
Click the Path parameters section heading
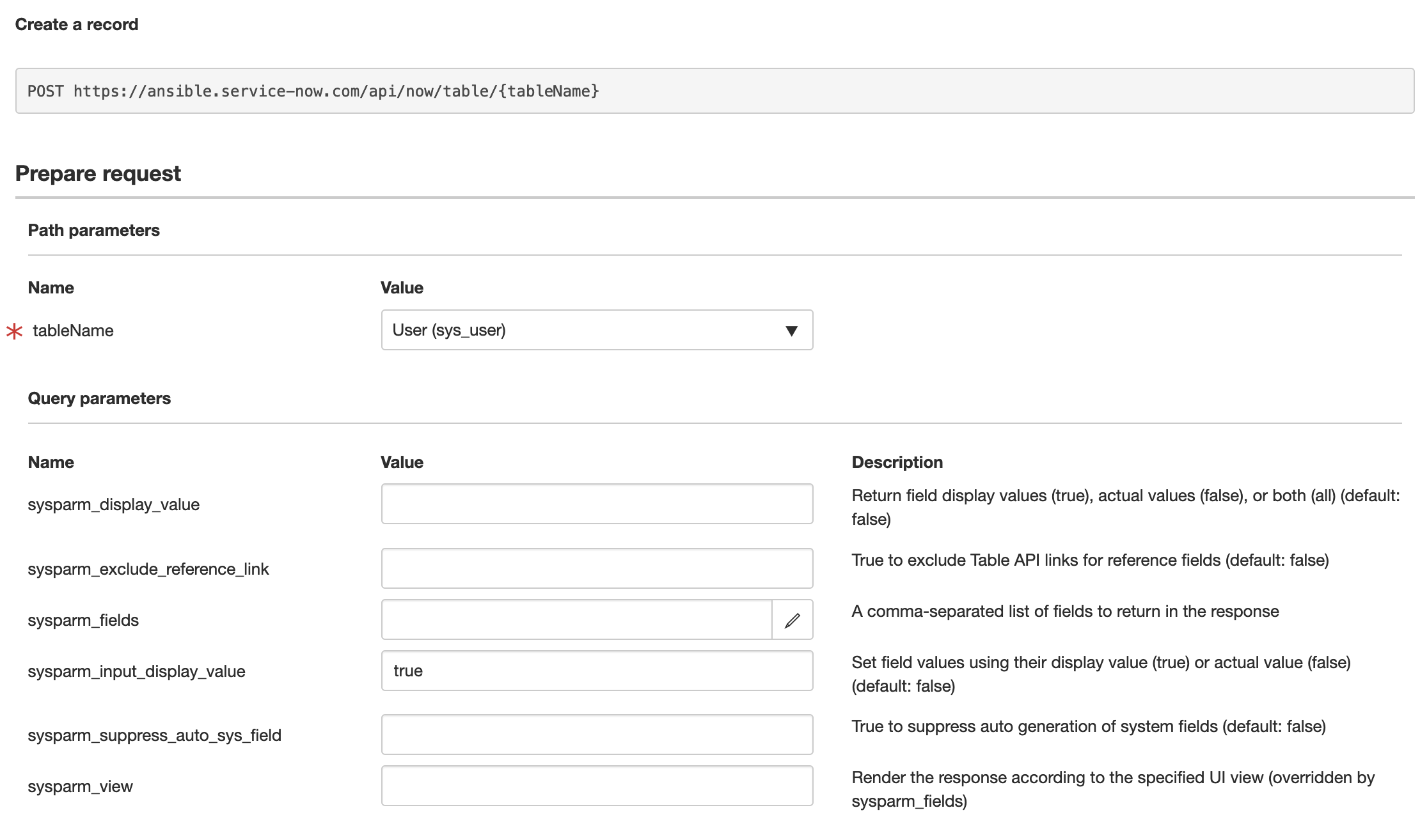pos(93,230)
